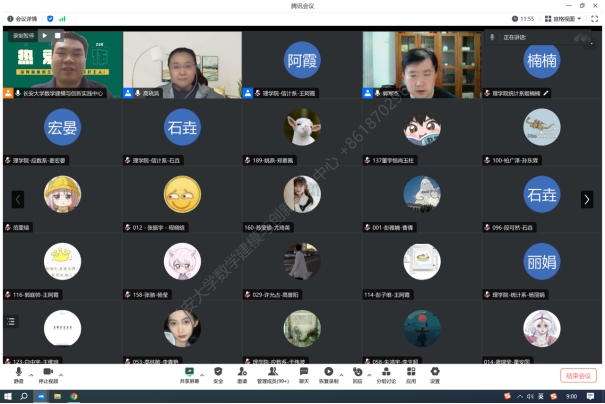
Task: Turn off camera with 停止视频
Action: click(47, 374)
